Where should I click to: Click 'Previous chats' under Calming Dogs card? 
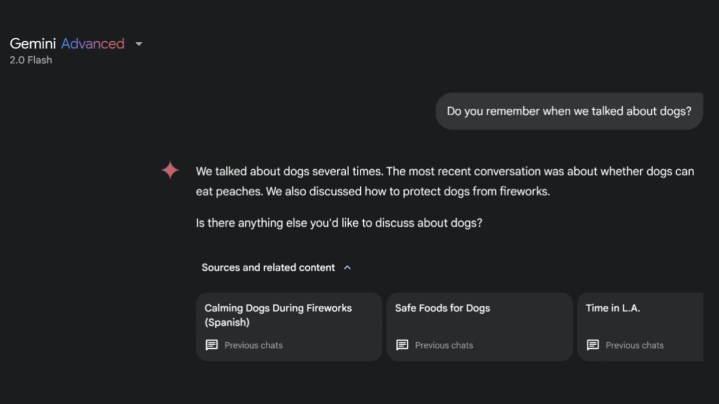(253, 345)
